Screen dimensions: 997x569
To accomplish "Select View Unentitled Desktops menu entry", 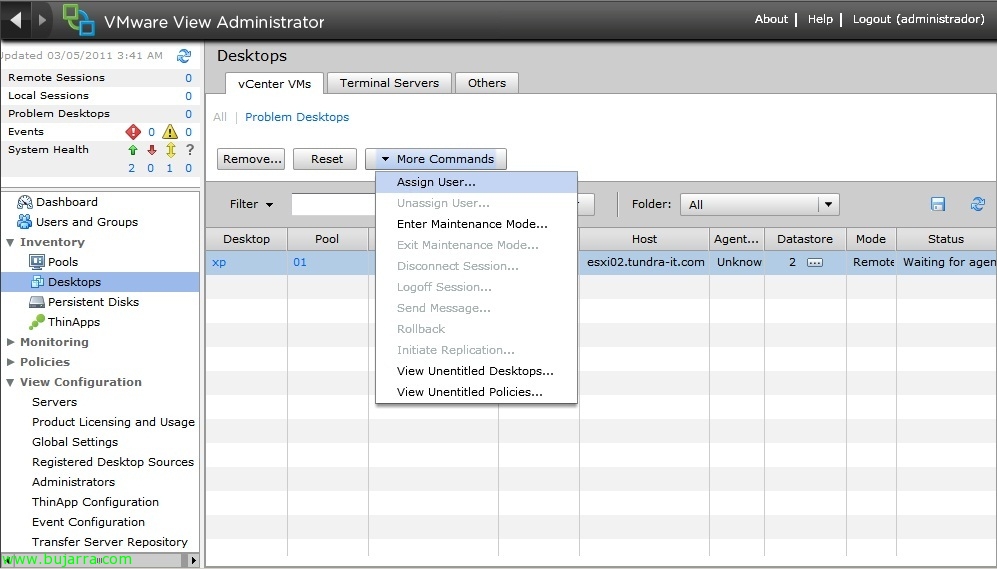I will coord(476,371).
